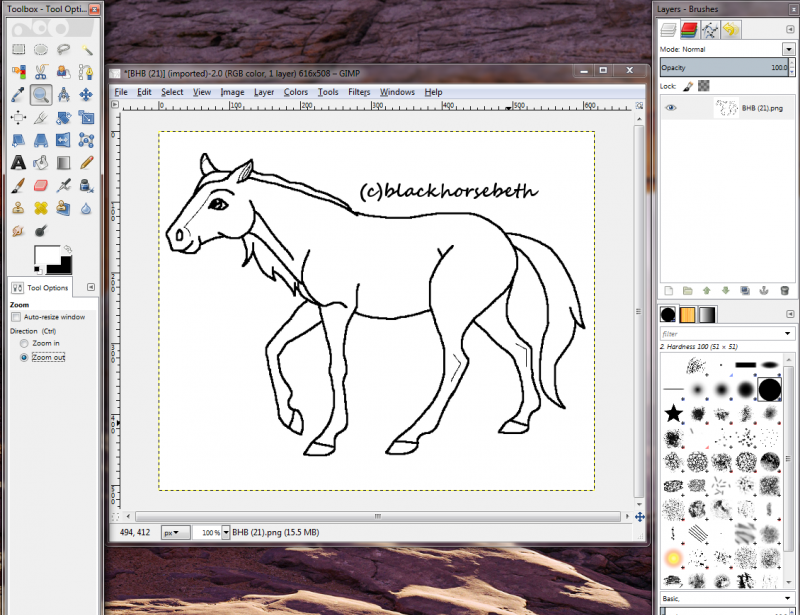The width and height of the screenshot is (800, 615).
Task: Hide the BHB (21).png layer
Action: click(671, 108)
